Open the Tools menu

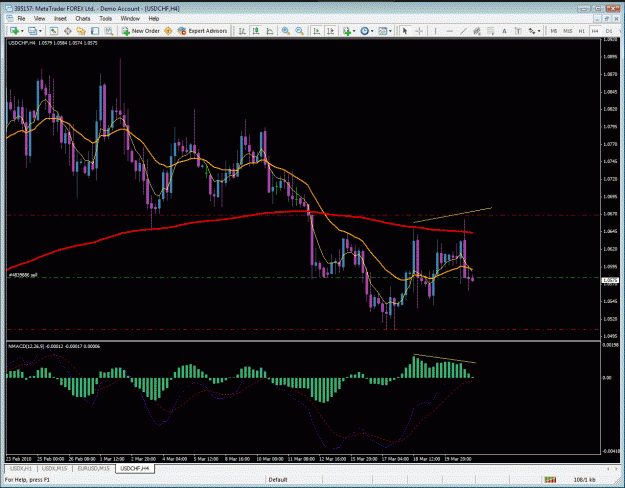[x=106, y=18]
